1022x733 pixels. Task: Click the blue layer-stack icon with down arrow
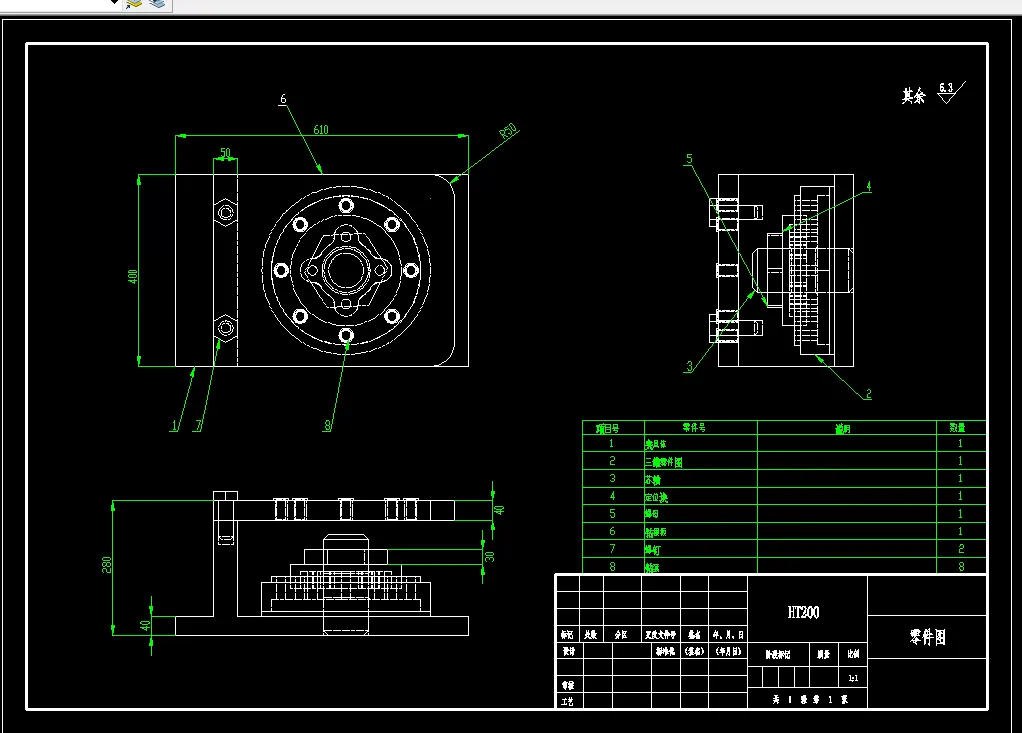157,3
